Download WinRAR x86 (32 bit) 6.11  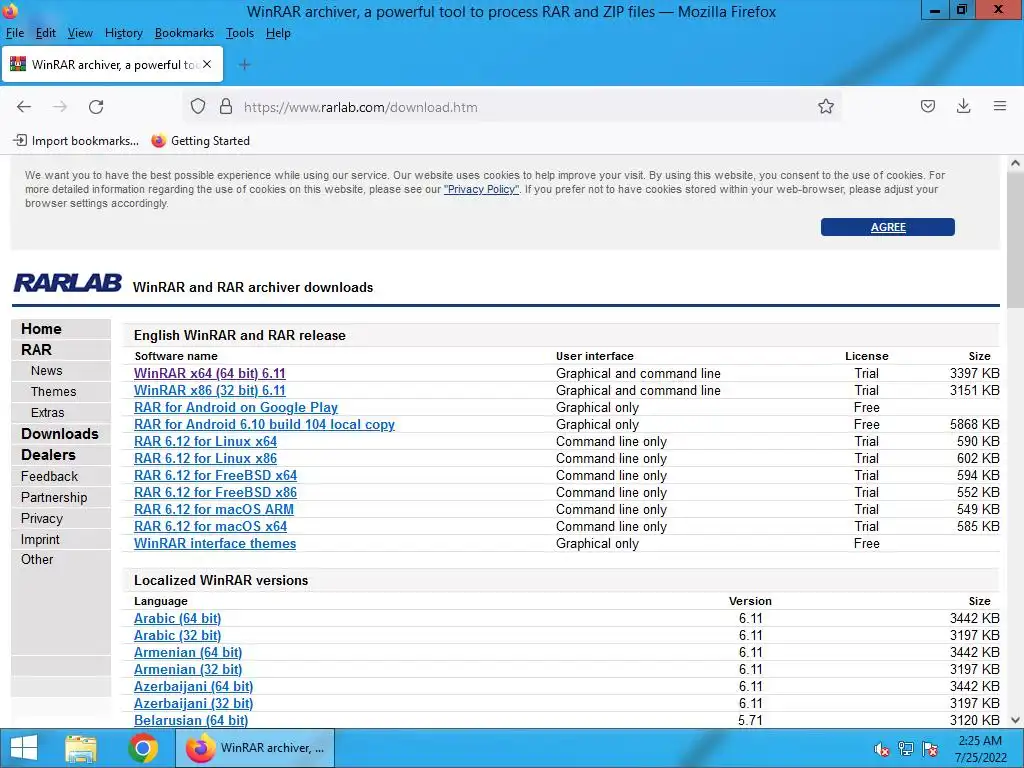point(210,391)
